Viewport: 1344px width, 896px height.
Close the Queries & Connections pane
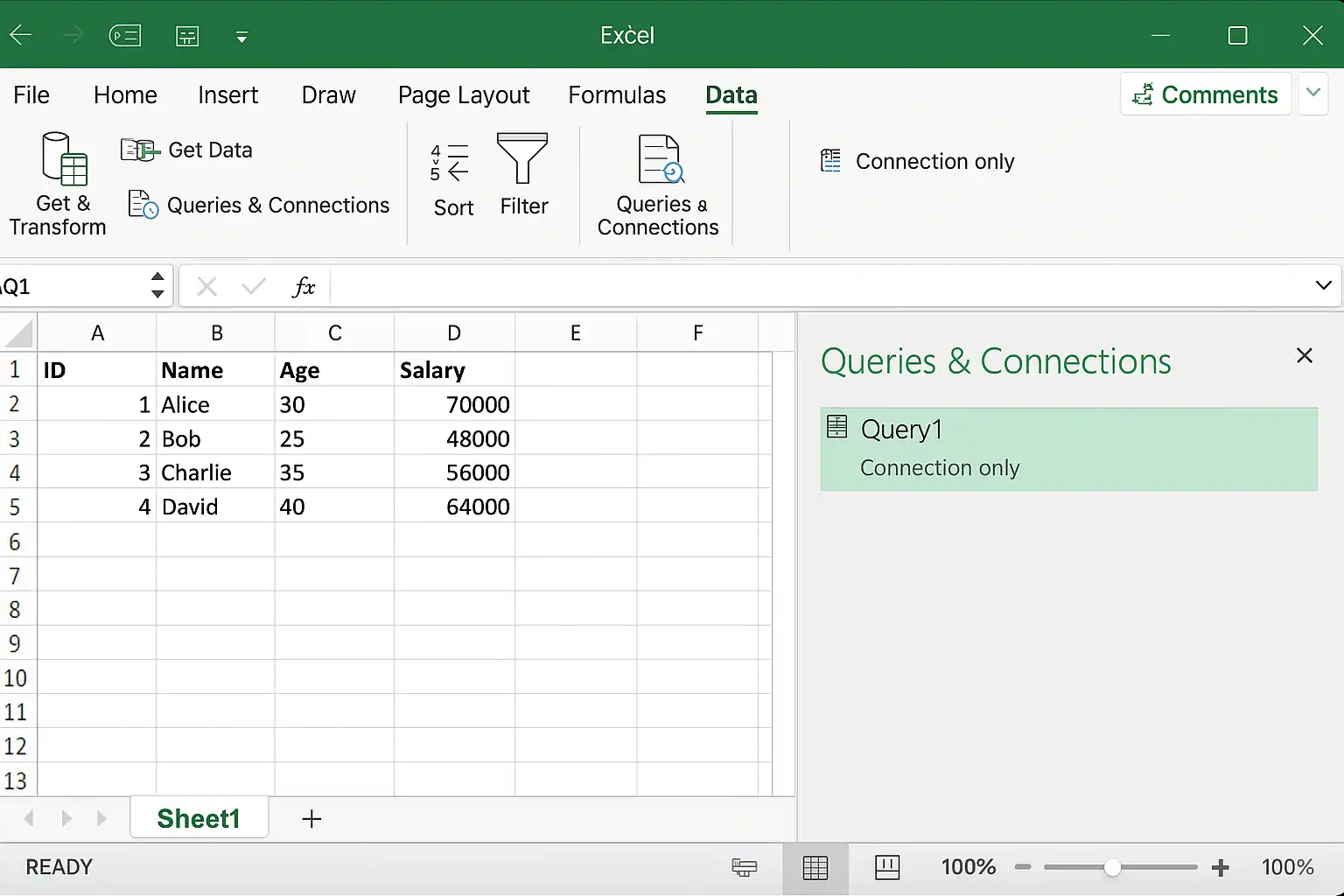[x=1304, y=355]
